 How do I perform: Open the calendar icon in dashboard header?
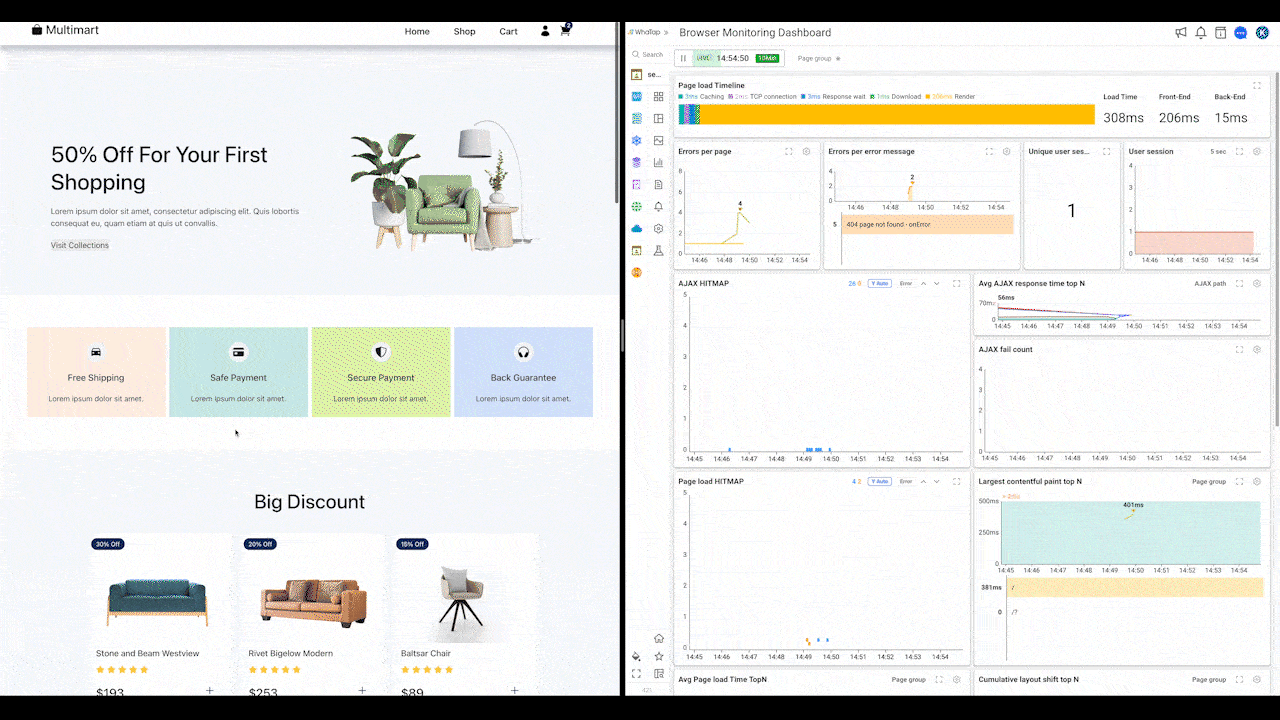tap(1220, 33)
